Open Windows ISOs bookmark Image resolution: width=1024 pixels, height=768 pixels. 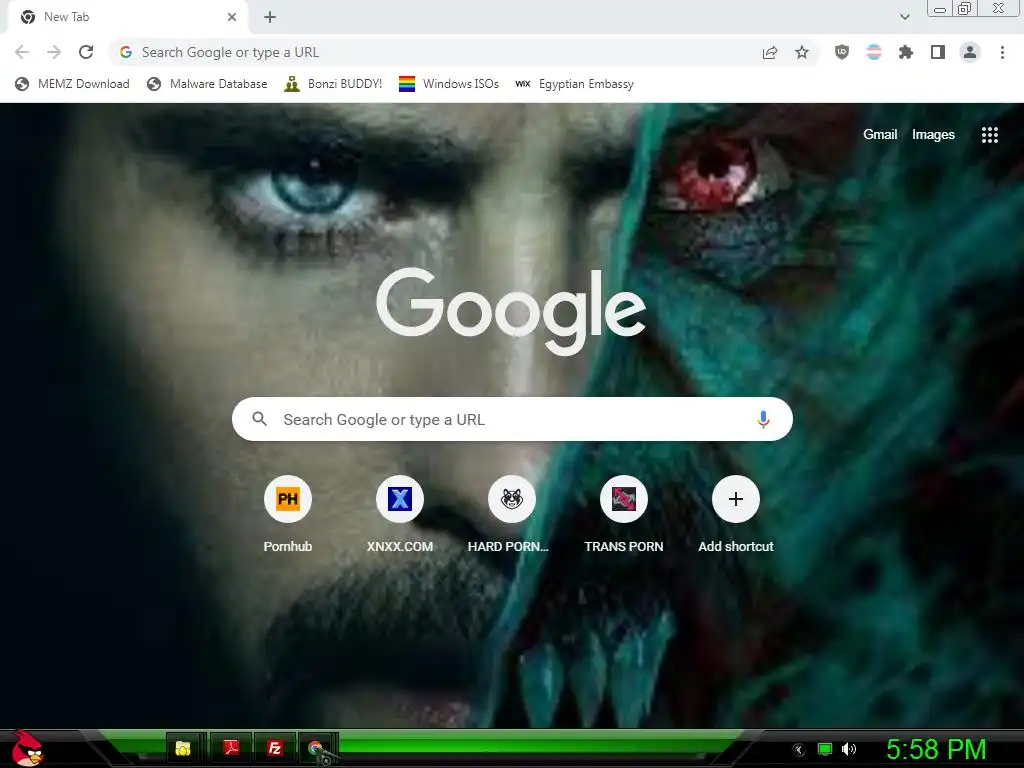tap(449, 84)
